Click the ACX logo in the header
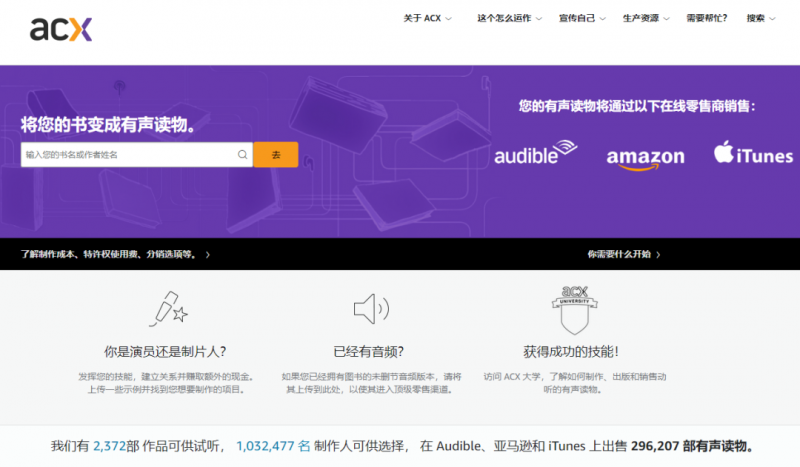800x467 pixels. point(61,29)
